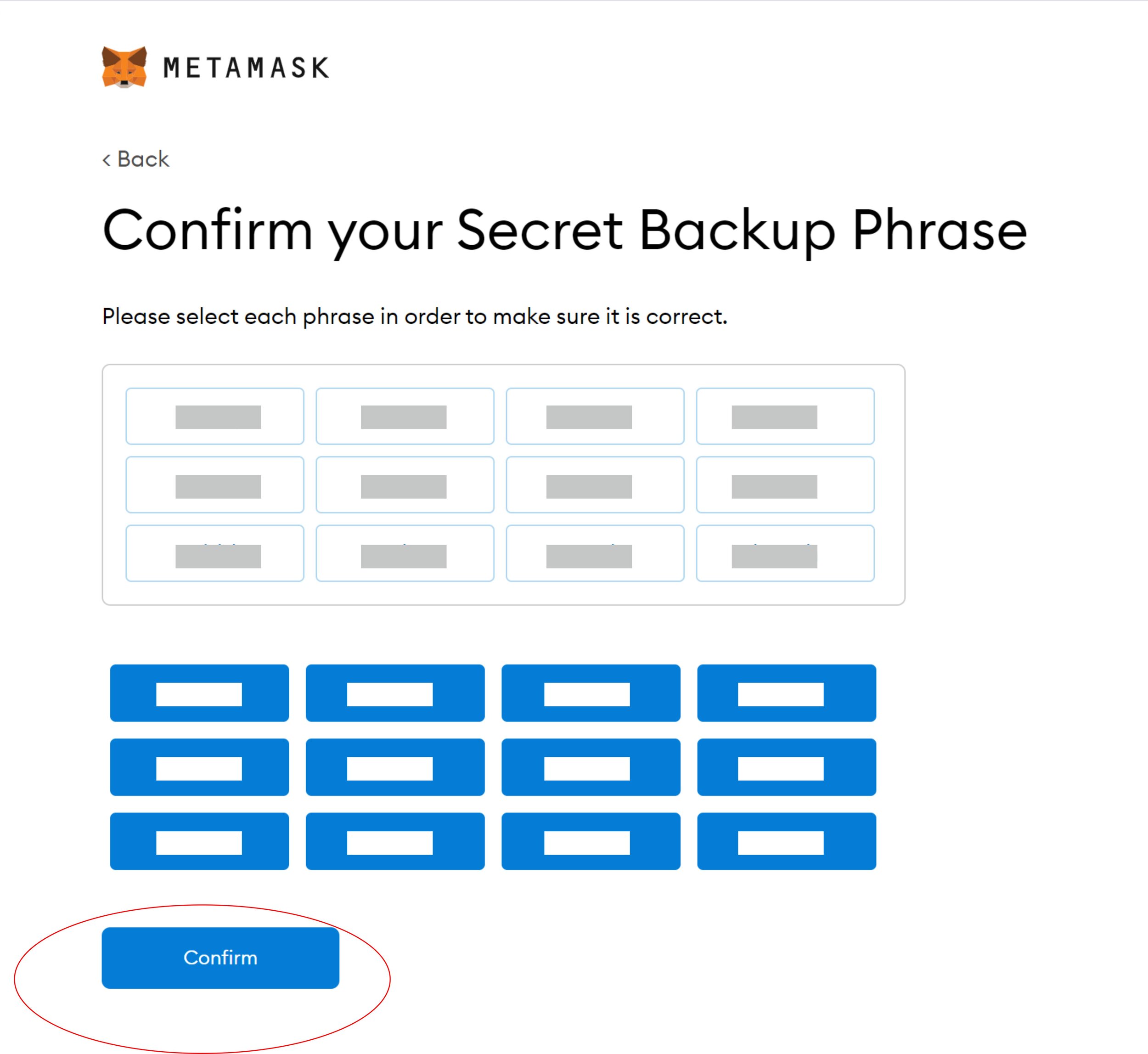The image size is (1148, 1054).
Task: Click the last bottom-row slot in the phrase box
Action: click(785, 553)
